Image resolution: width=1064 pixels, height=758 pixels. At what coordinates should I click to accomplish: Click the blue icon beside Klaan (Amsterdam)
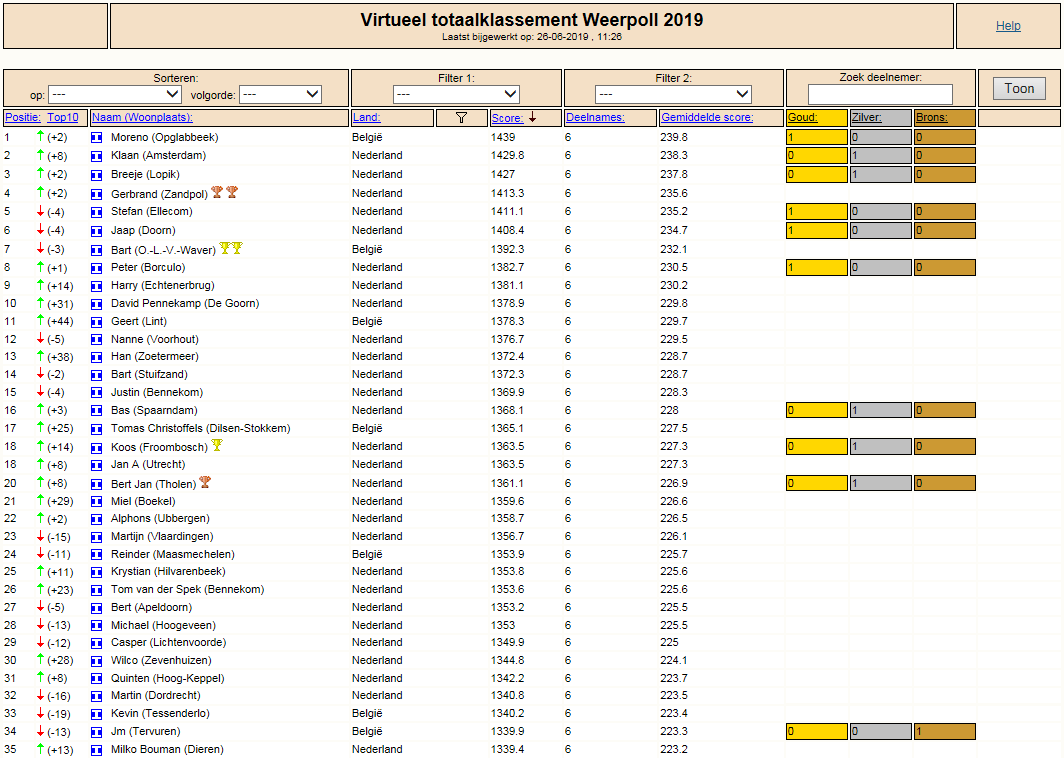[x=96, y=155]
